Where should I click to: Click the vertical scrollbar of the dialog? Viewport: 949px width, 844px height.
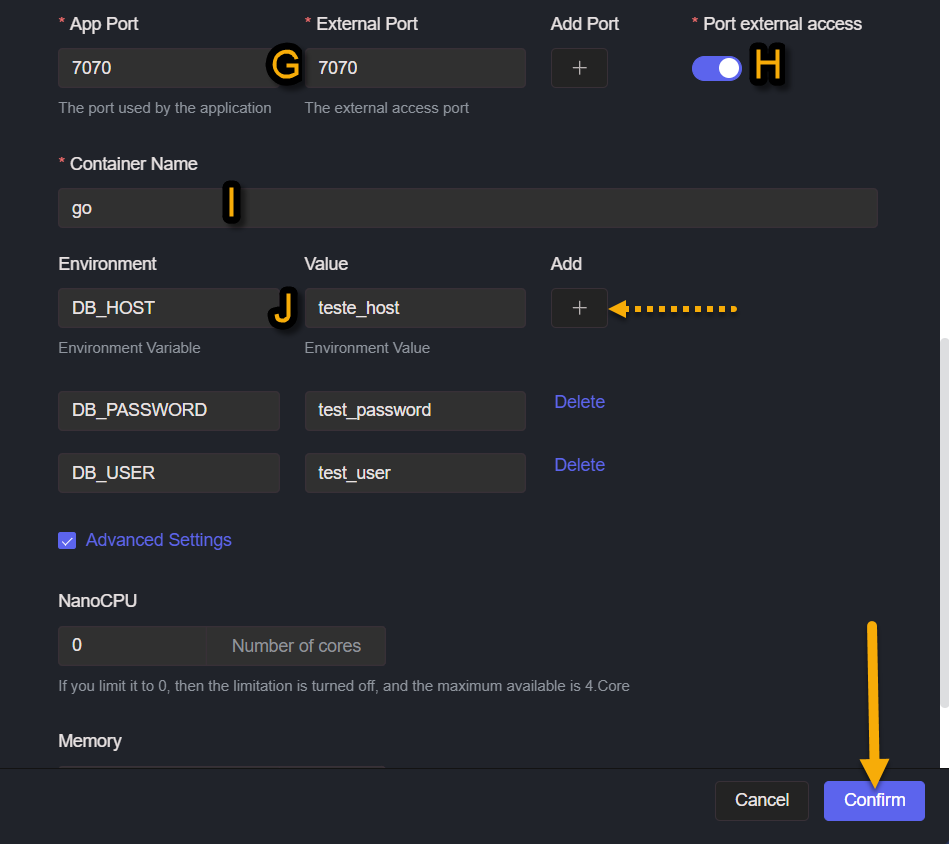click(x=944, y=523)
